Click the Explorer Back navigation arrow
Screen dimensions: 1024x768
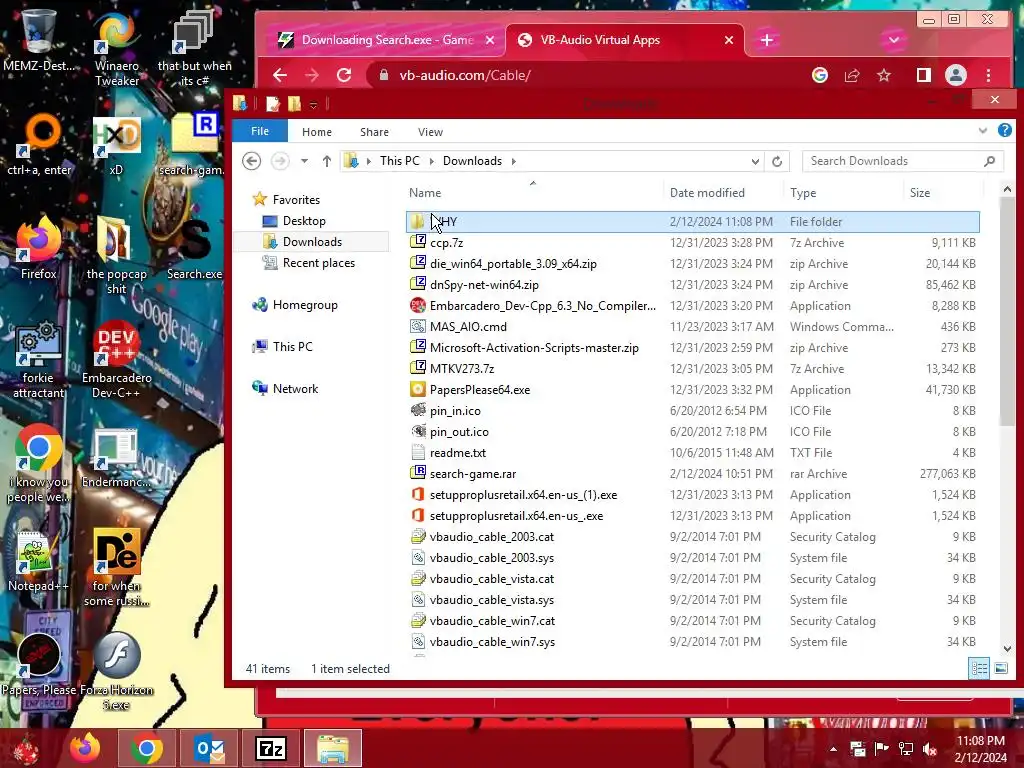click(251, 161)
